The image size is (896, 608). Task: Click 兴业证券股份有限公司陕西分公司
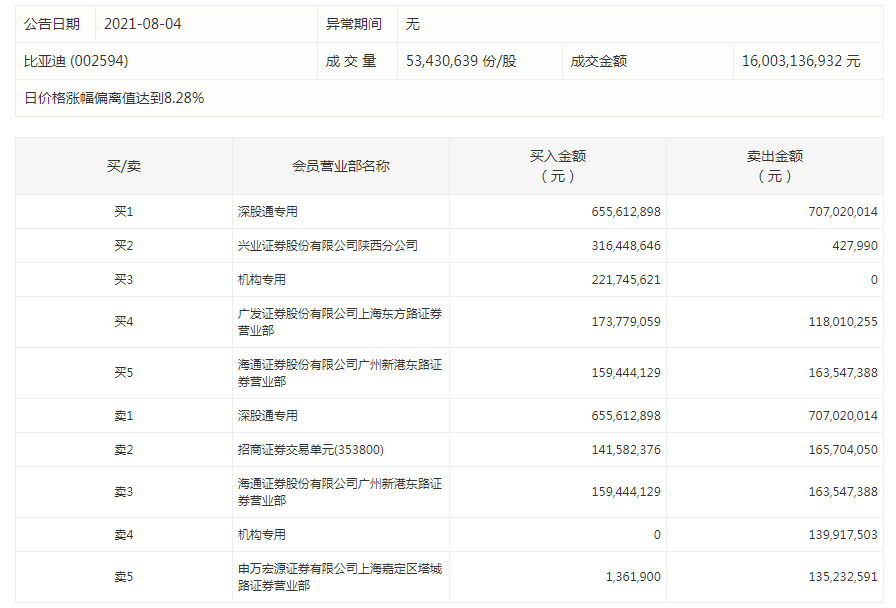(x=327, y=246)
